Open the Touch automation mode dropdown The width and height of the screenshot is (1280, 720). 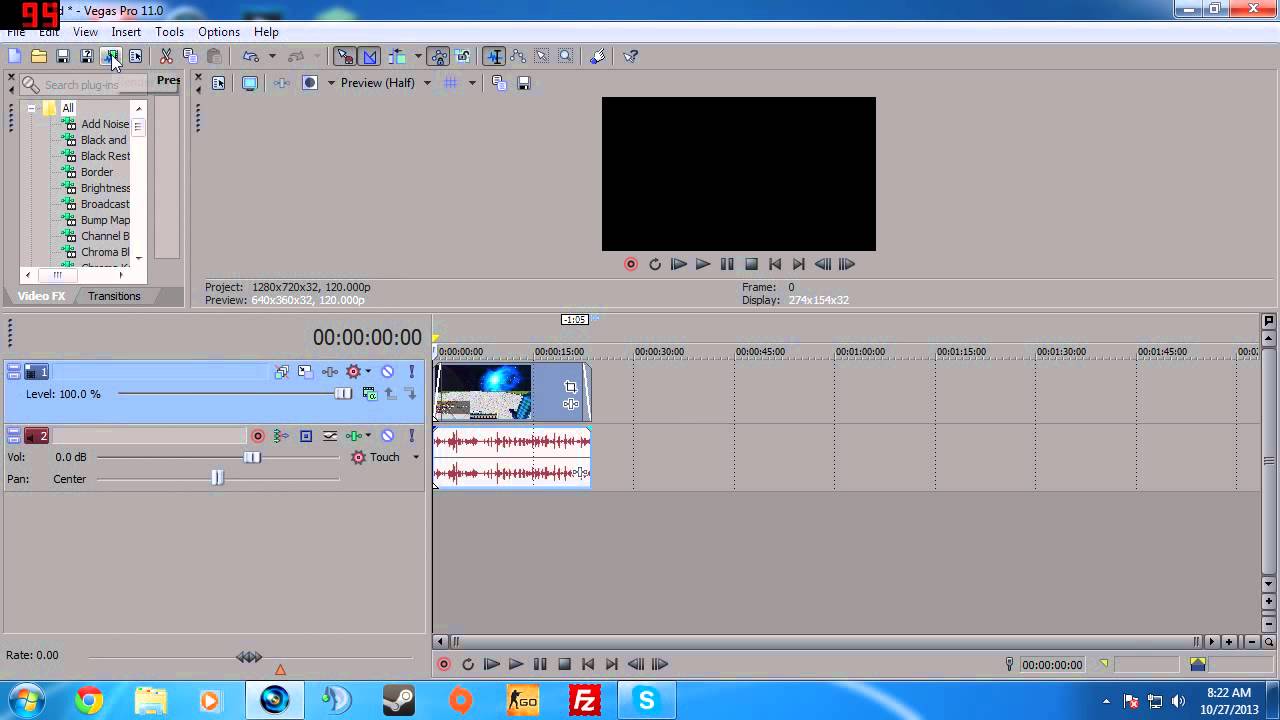click(416, 458)
